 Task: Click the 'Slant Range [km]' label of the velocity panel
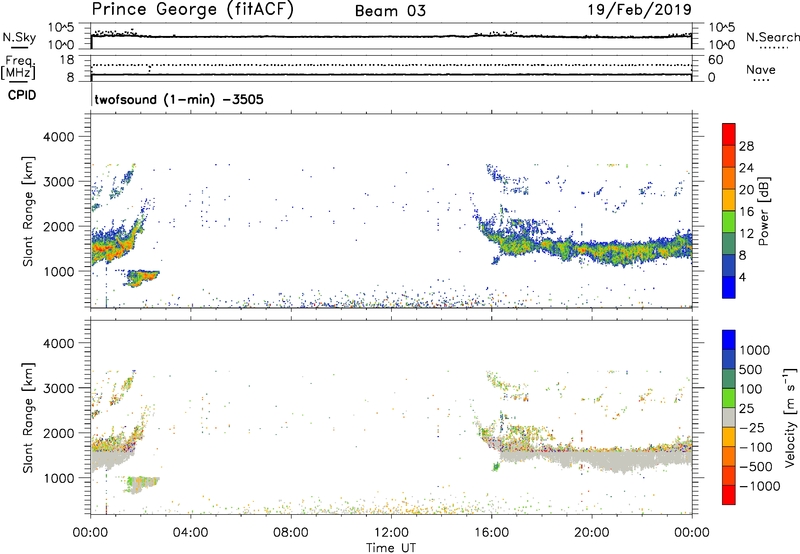tap(28, 418)
